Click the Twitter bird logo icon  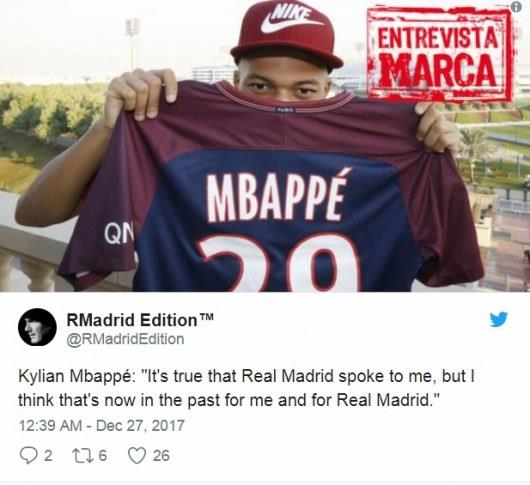[499, 319]
